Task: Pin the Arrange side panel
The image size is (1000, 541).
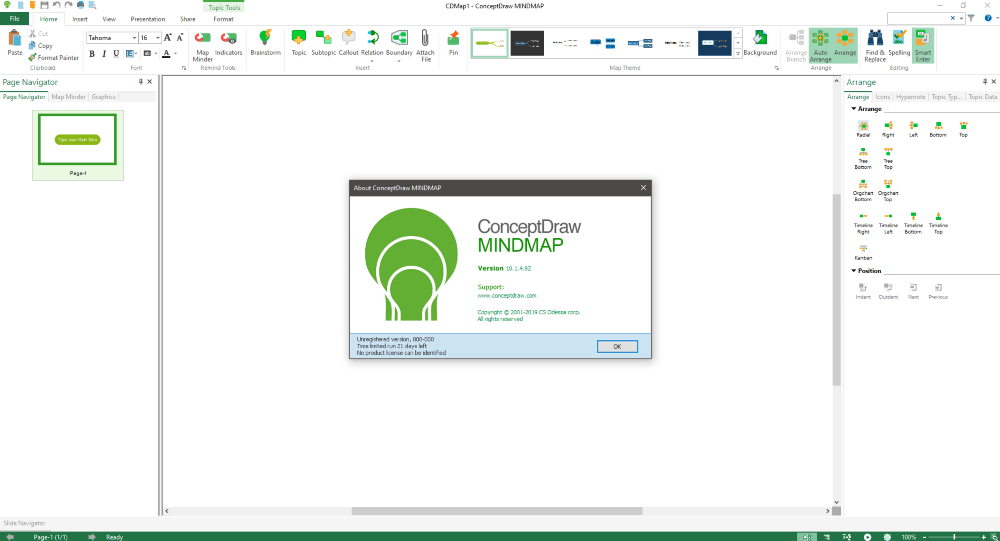Action: tap(985, 82)
